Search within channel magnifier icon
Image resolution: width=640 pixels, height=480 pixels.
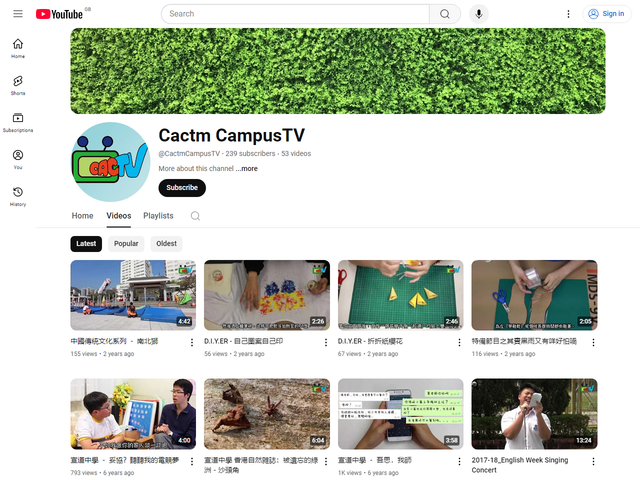click(195, 216)
